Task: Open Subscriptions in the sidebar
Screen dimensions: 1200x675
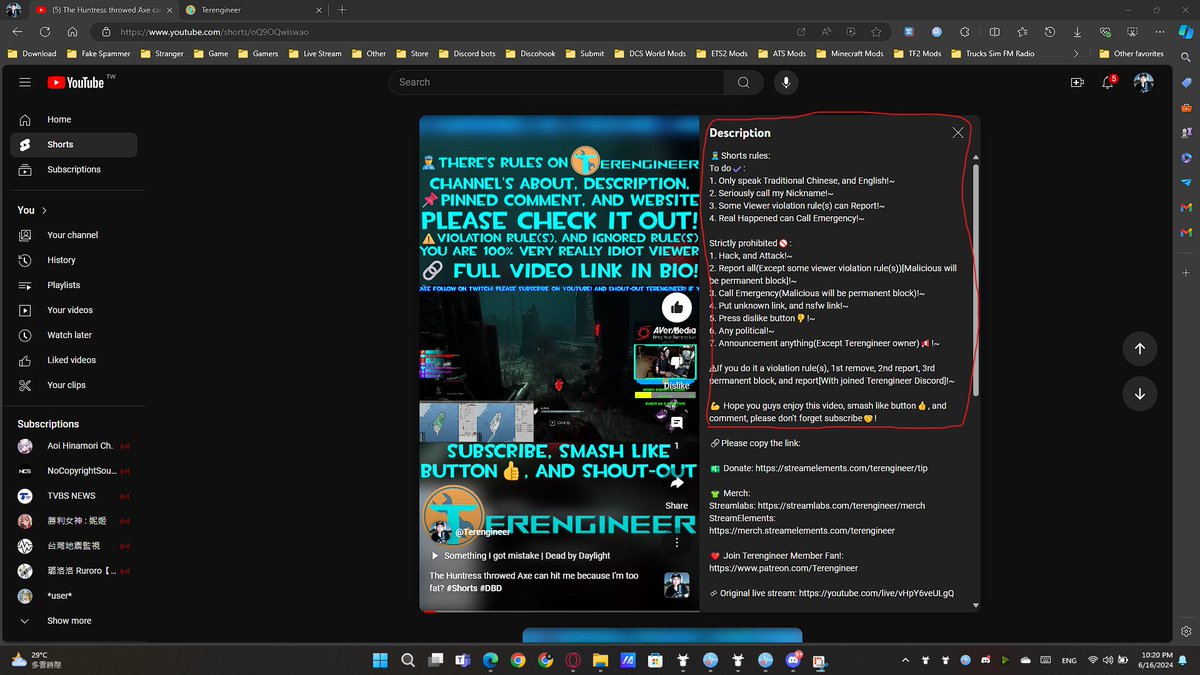Action: (74, 169)
